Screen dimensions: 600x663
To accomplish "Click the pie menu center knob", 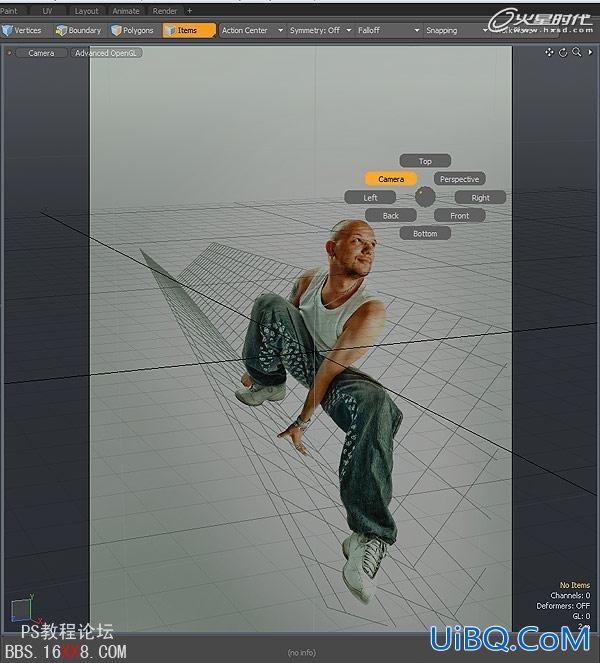I will (x=425, y=197).
